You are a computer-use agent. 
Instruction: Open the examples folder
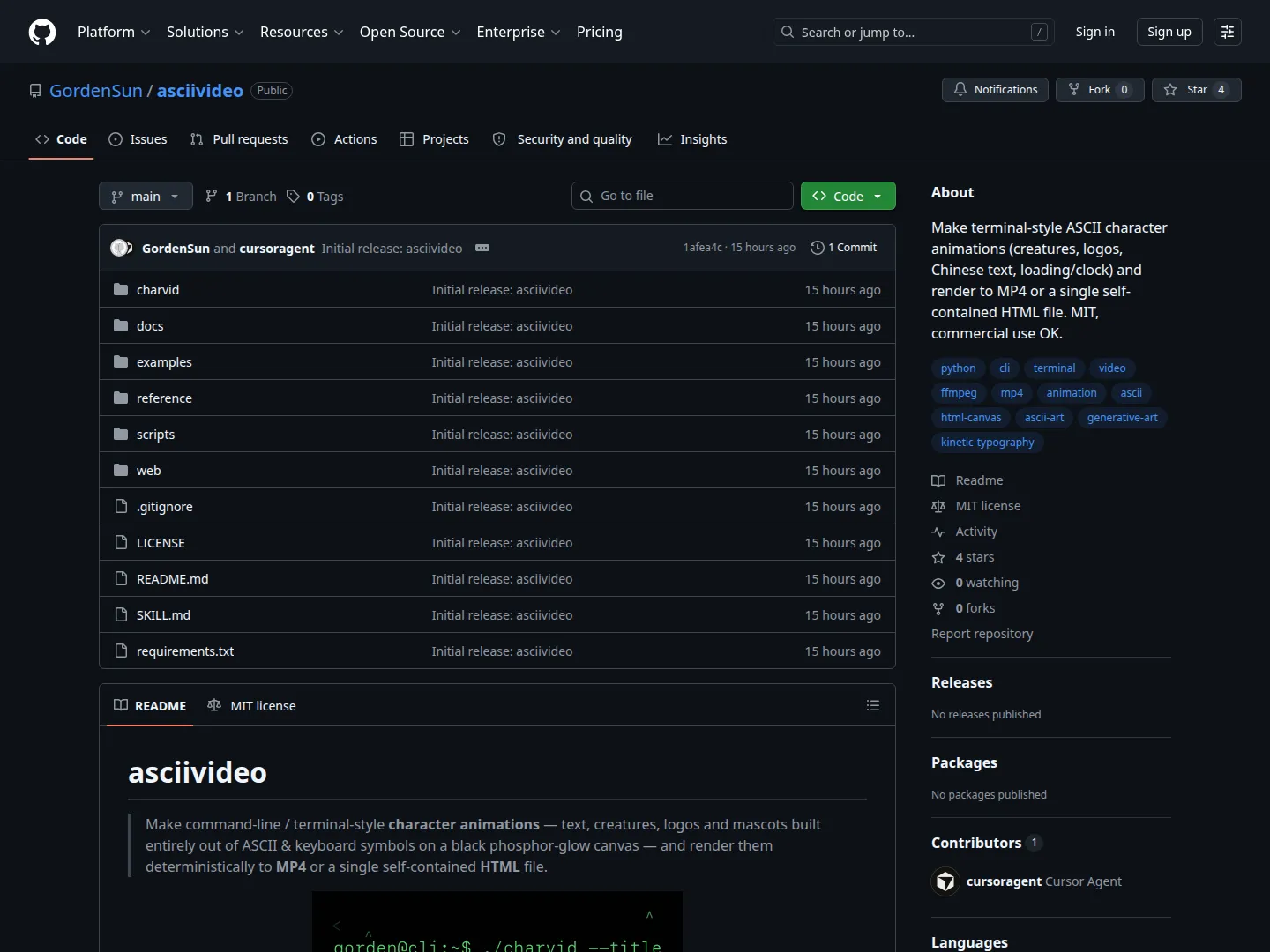[x=164, y=361]
